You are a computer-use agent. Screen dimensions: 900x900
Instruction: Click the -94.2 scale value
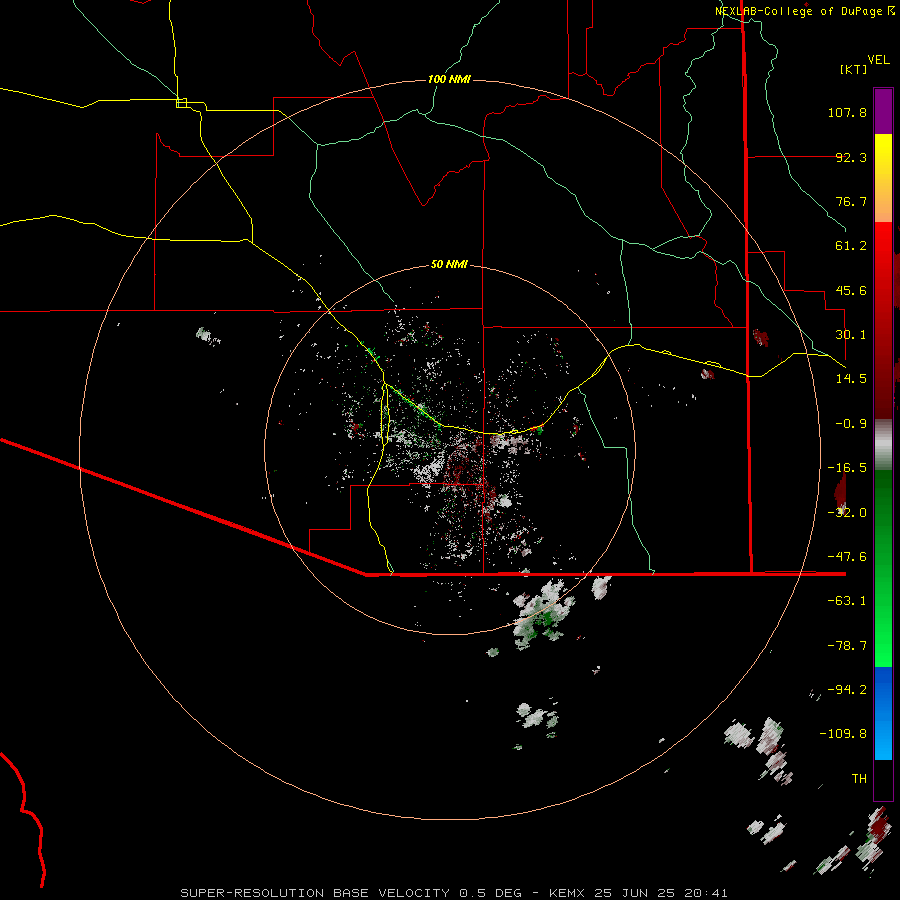847,690
